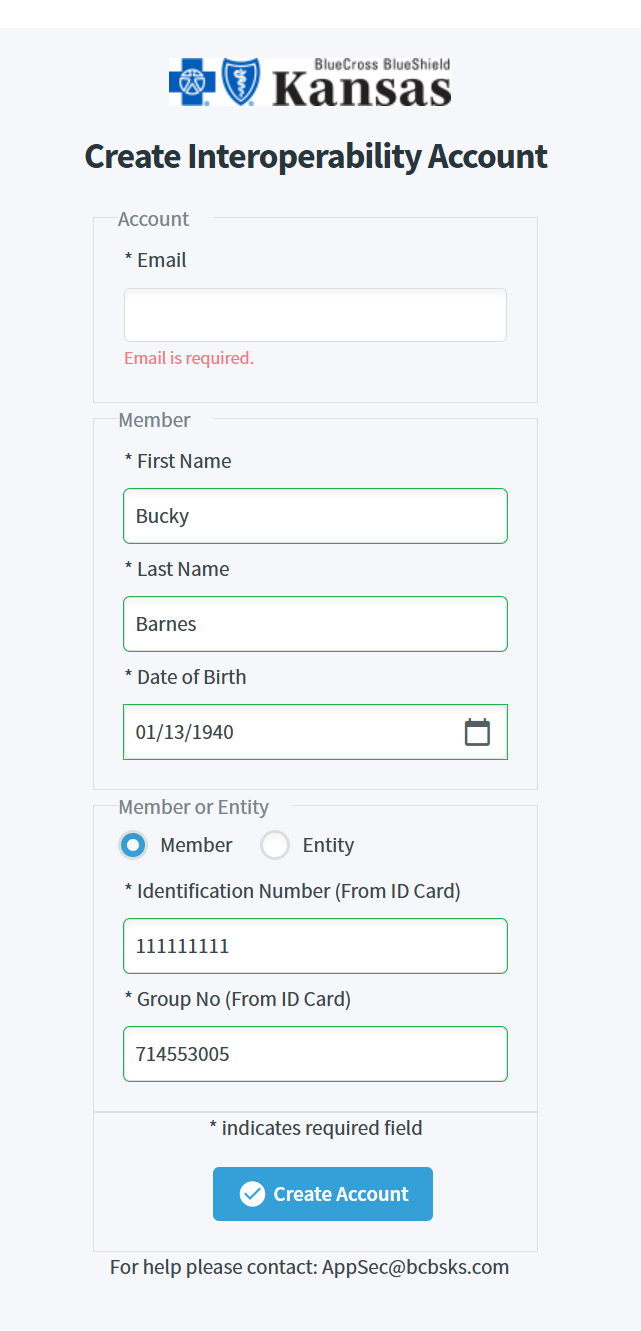This screenshot has width=641, height=1331.
Task: Click the Blue Cross logo icon
Action: pos(192,82)
